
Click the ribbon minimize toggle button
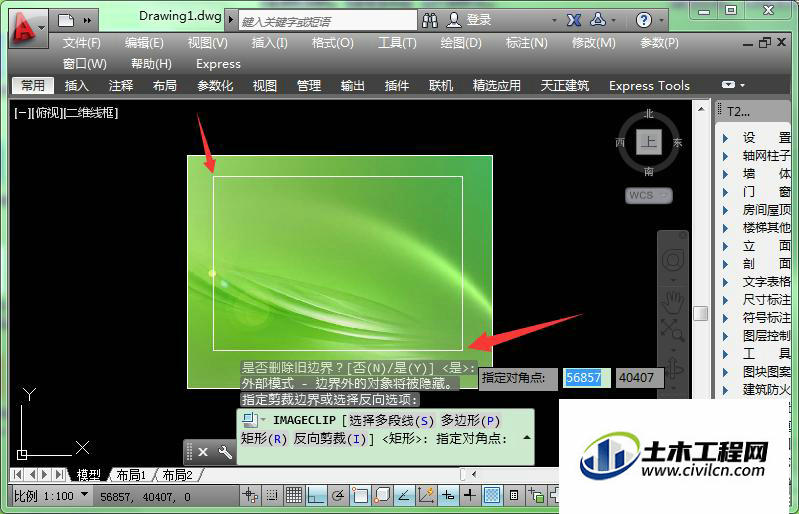click(x=729, y=85)
